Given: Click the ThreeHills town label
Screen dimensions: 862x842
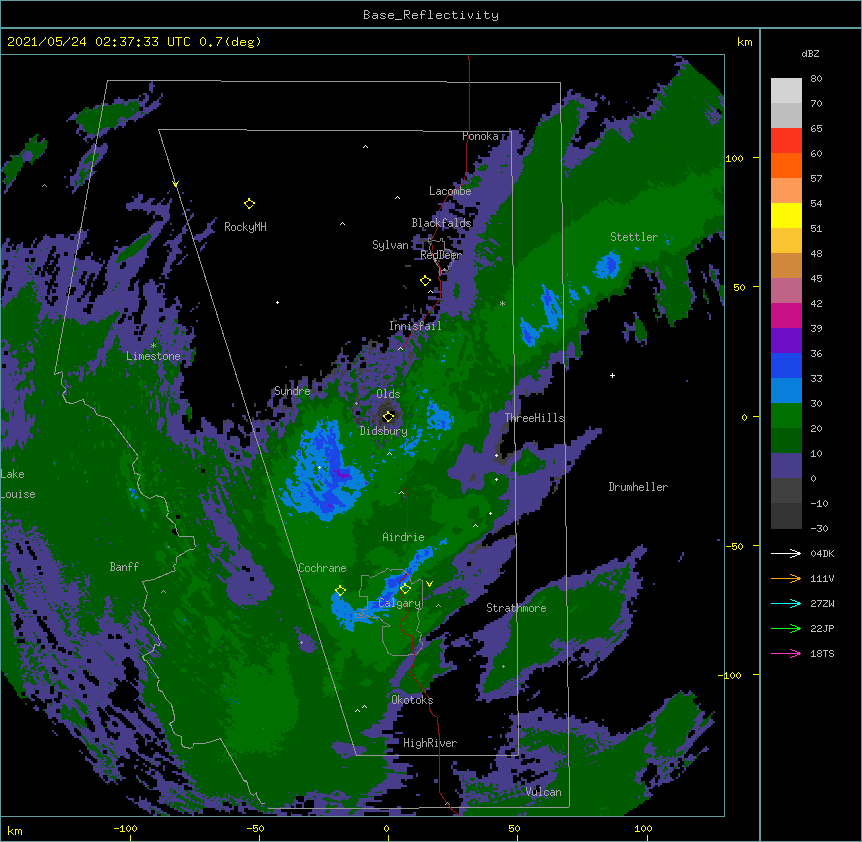Looking at the screenshot, I should 535,418.
